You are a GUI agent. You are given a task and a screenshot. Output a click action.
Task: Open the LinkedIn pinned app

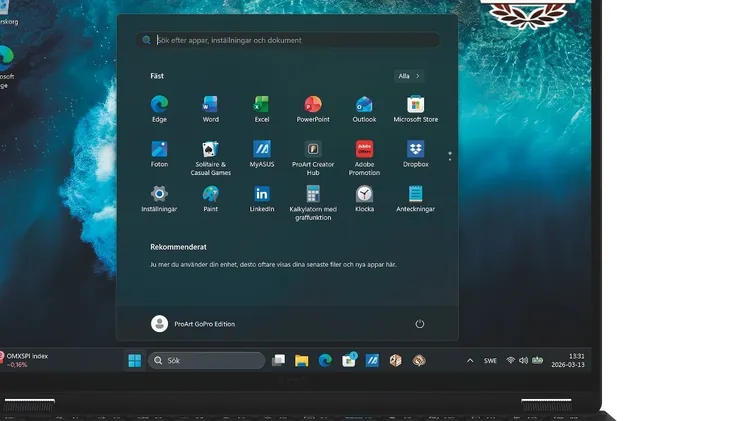pos(262,199)
